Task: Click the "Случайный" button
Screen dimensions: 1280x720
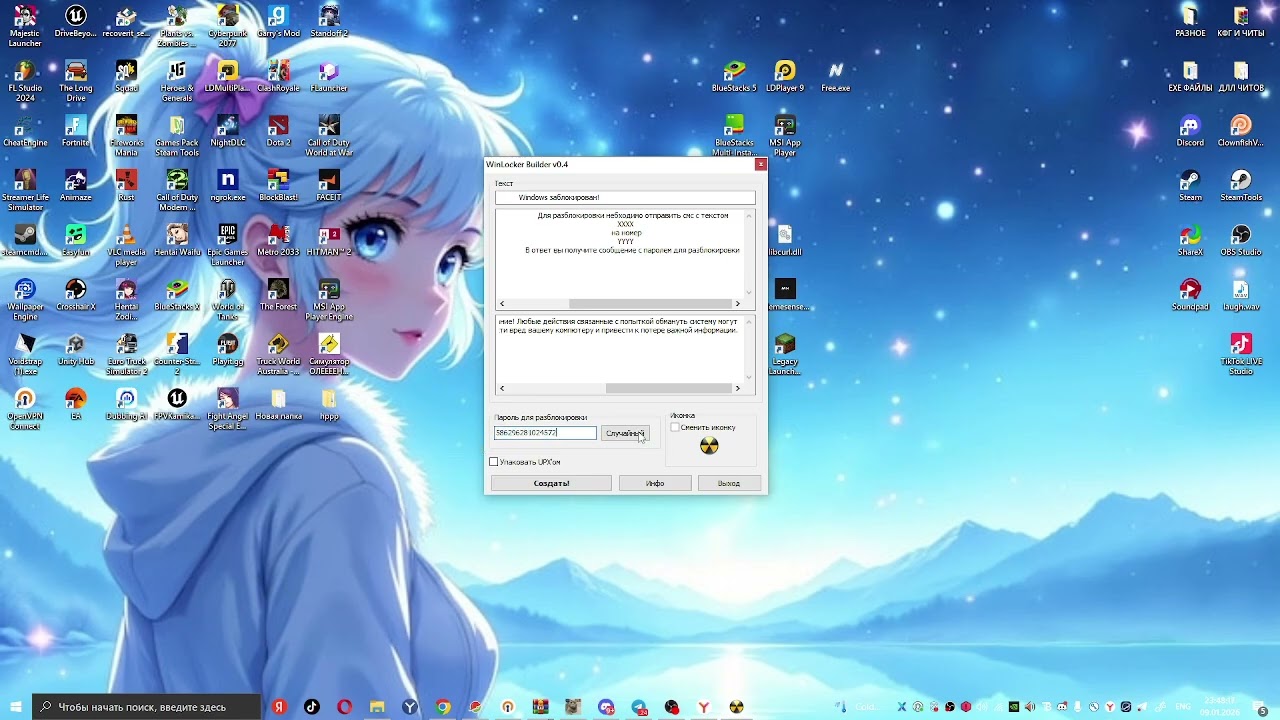Action: 625,433
